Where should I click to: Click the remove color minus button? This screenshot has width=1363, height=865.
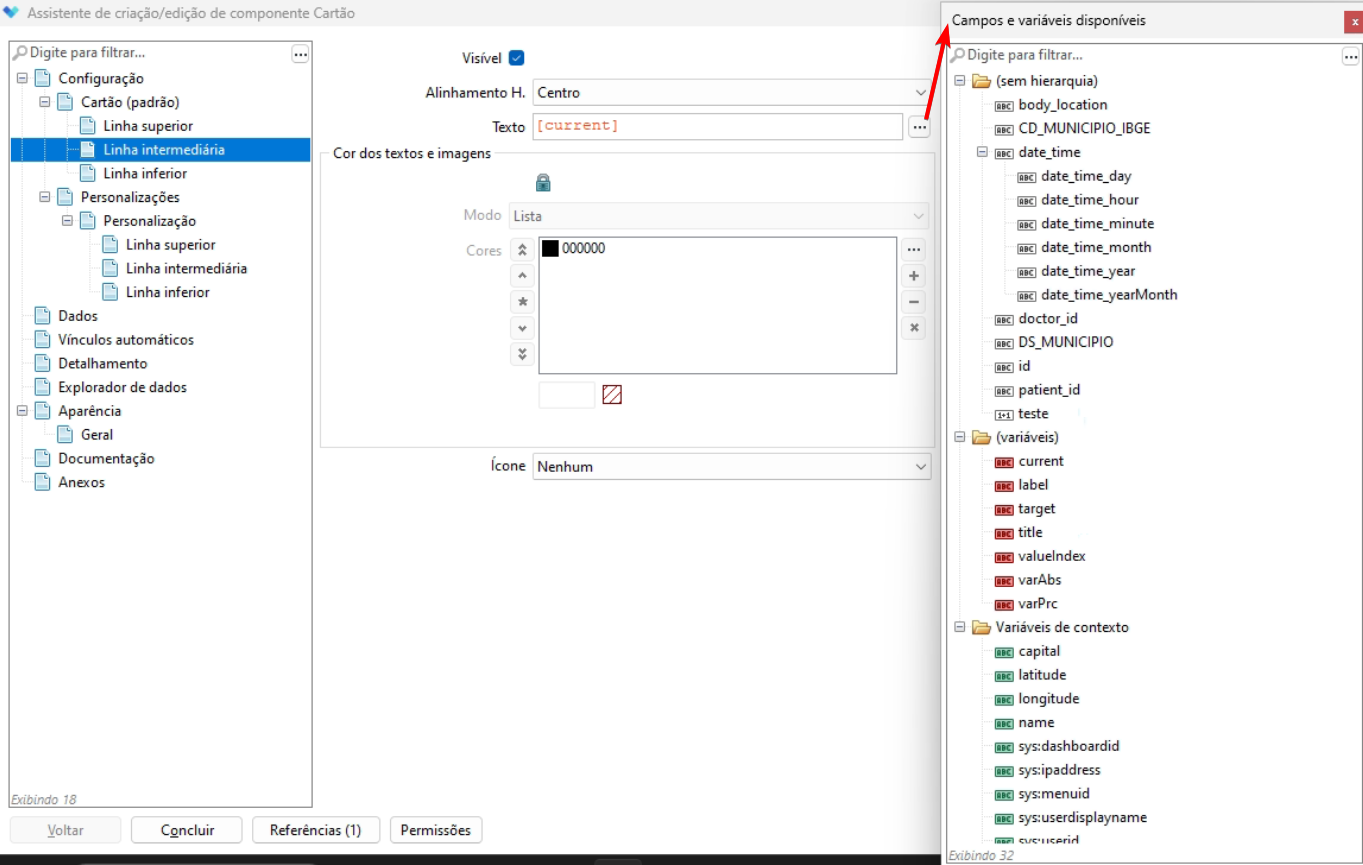913,302
